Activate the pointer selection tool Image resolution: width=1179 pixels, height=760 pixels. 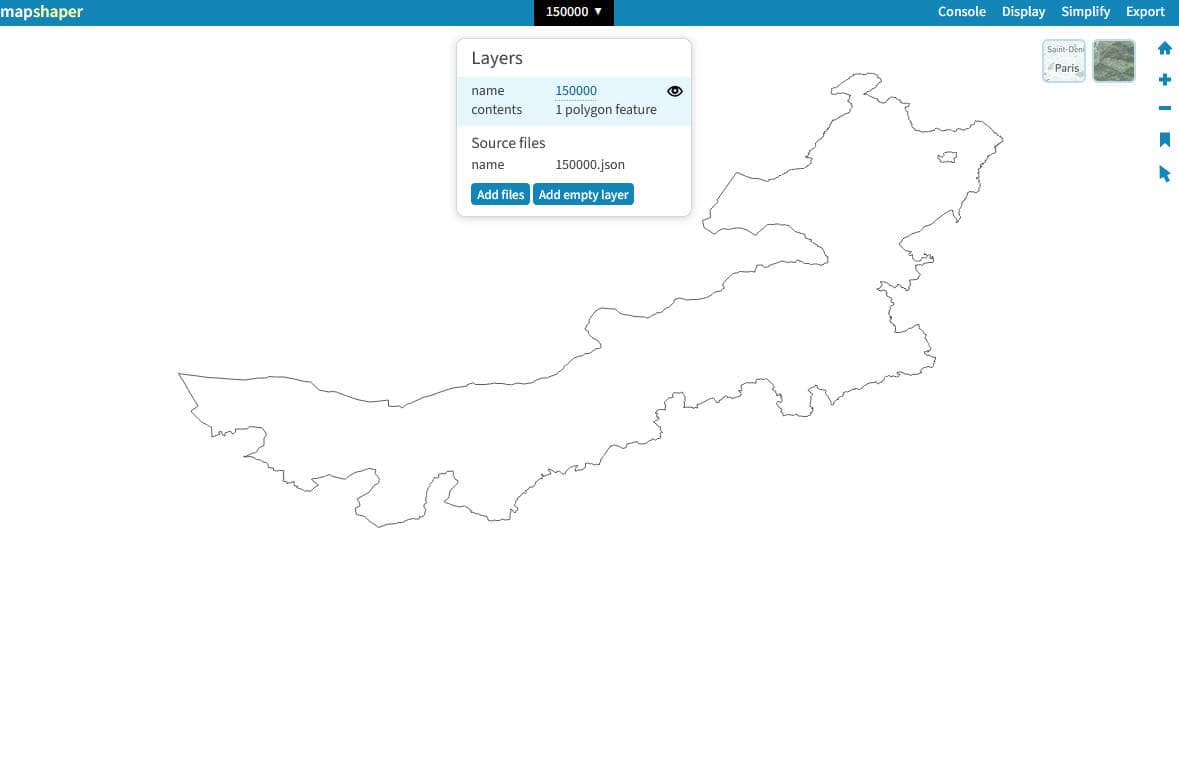[x=1164, y=174]
